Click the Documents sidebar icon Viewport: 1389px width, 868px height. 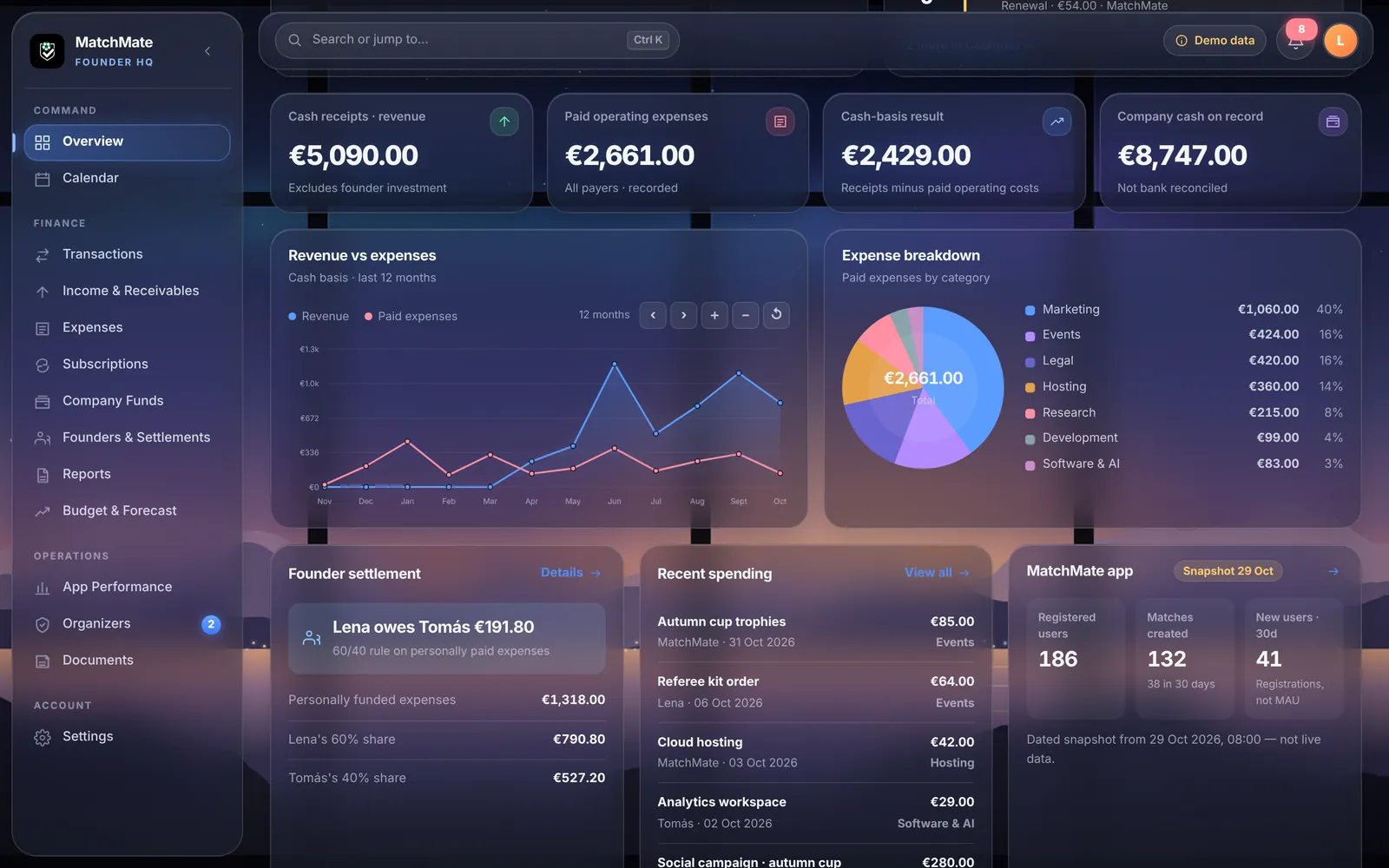[x=43, y=661]
